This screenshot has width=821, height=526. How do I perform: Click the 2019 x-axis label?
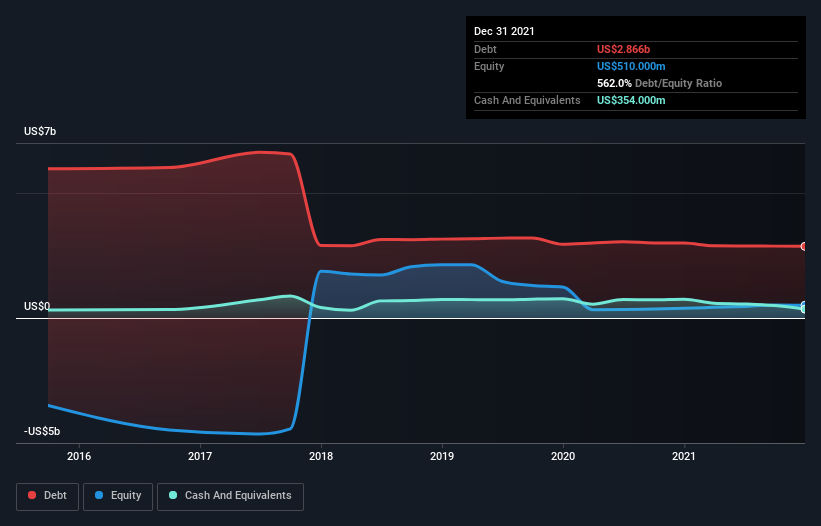coord(442,456)
